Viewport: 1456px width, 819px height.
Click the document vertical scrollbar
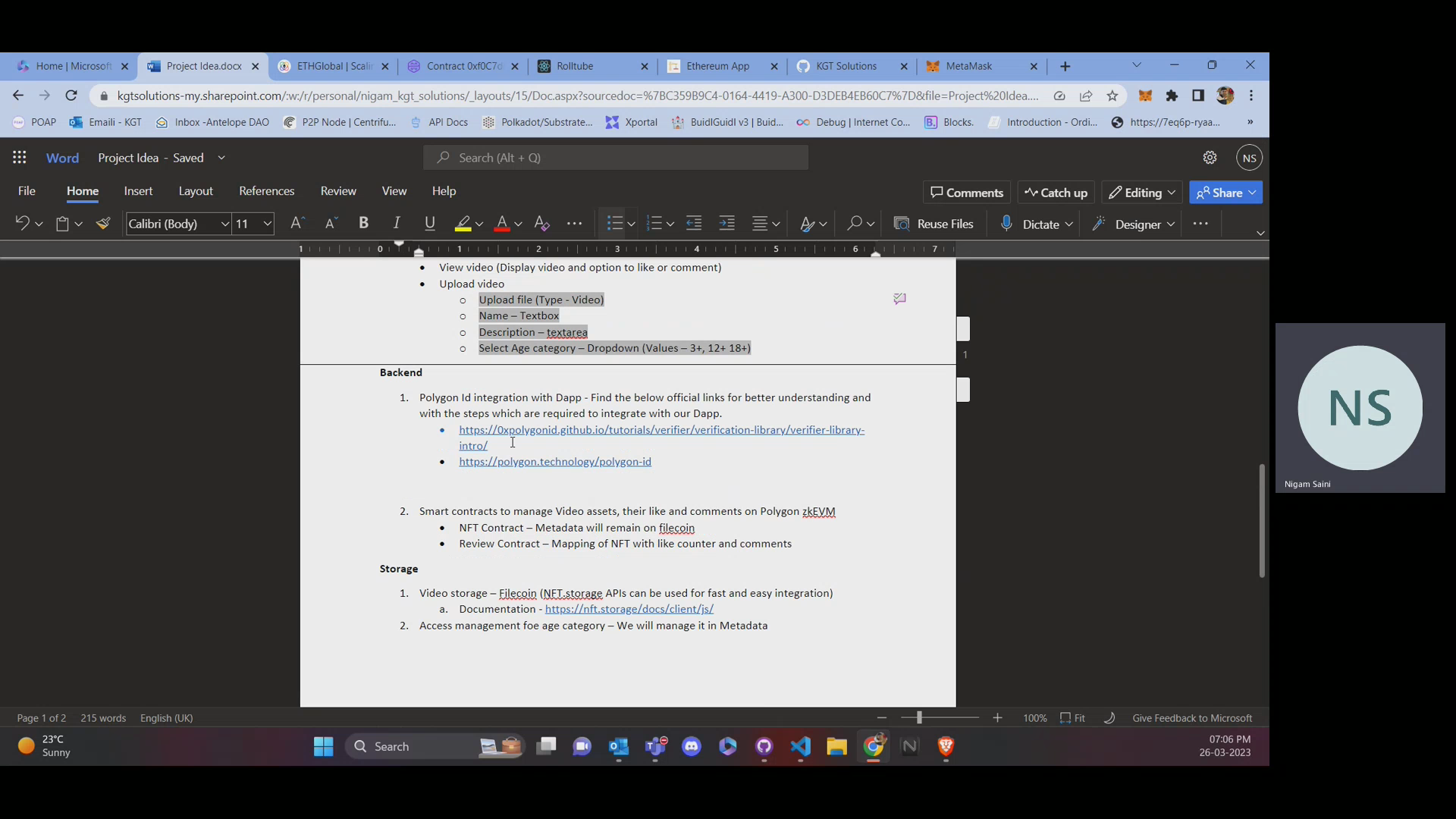pos(1262,520)
